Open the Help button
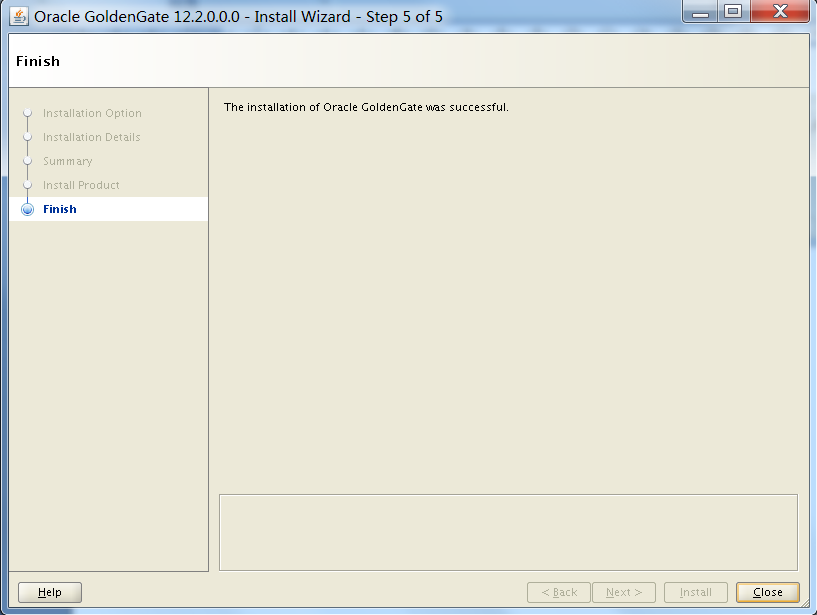Image resolution: width=817 pixels, height=615 pixels. click(49, 592)
